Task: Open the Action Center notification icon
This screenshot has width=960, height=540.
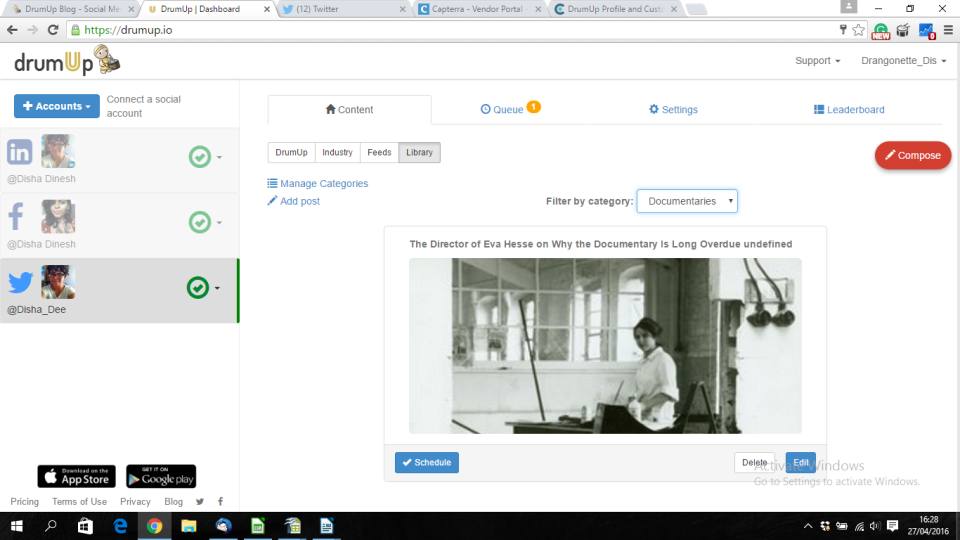Action: click(x=893, y=526)
